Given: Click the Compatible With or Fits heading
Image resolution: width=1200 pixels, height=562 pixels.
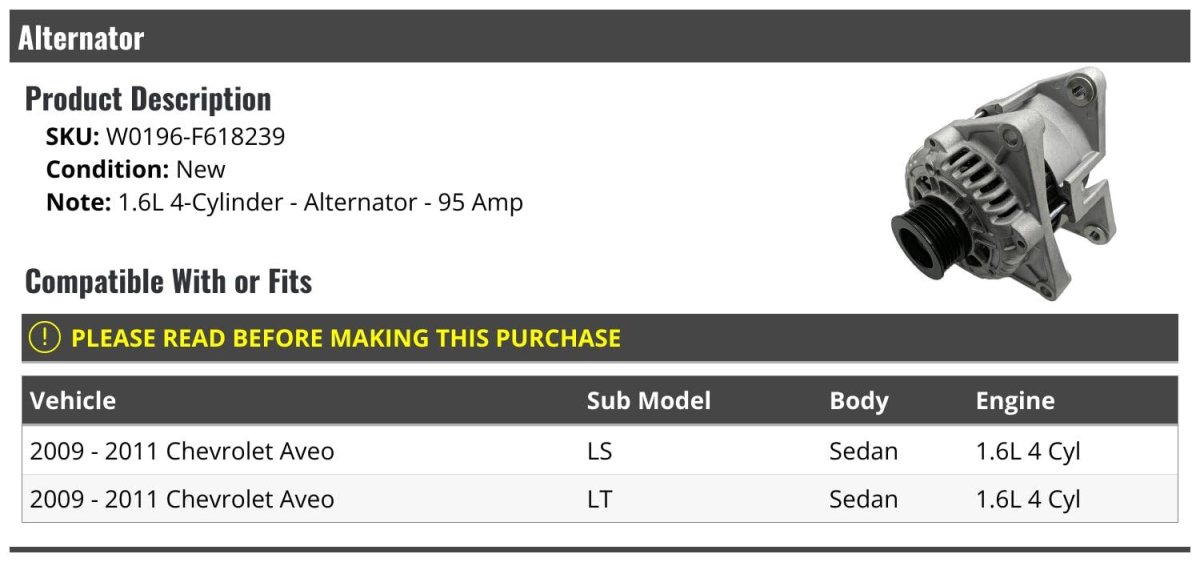Looking at the screenshot, I should (x=168, y=282).
